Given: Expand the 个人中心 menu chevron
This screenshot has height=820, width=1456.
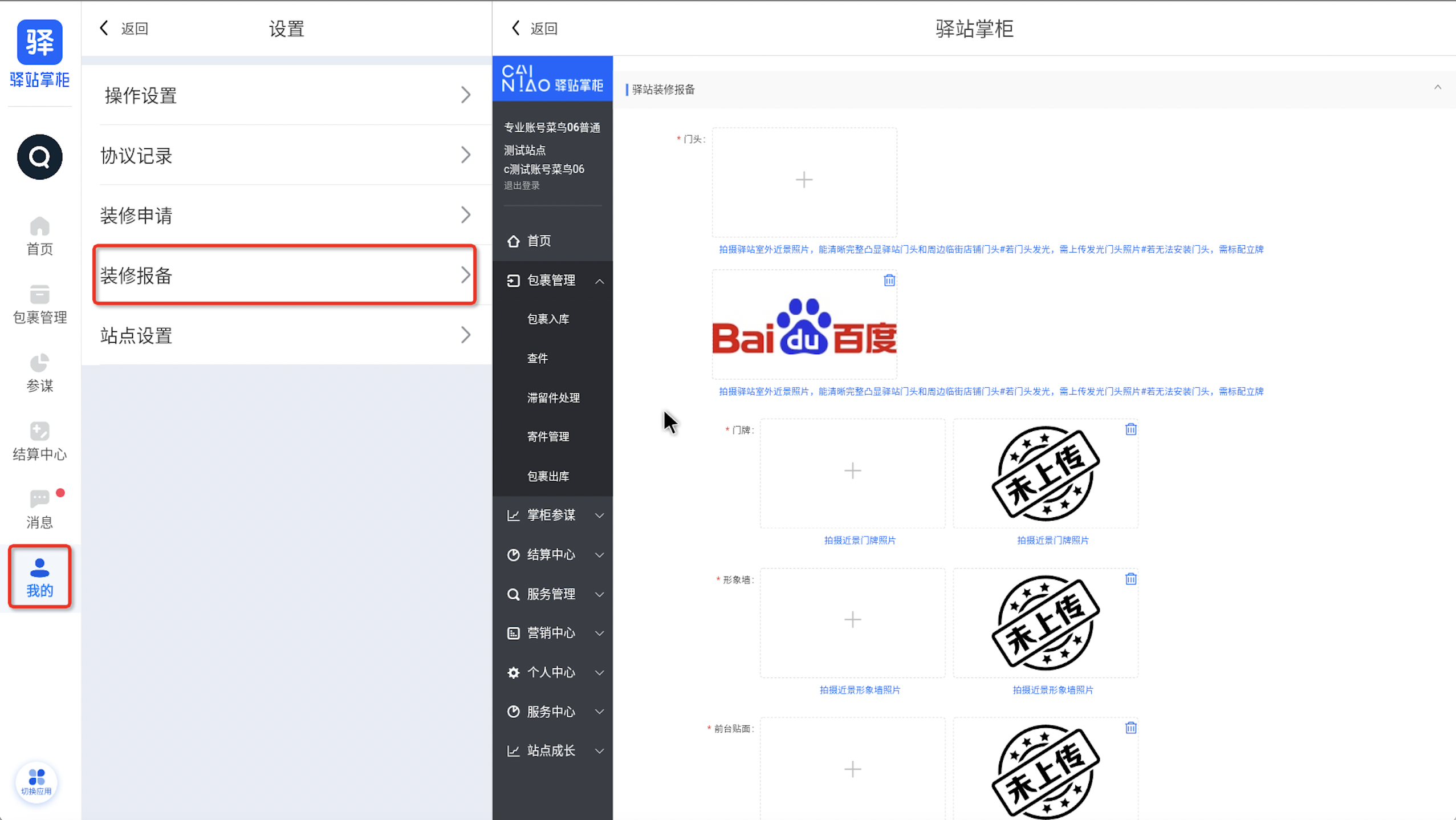Looking at the screenshot, I should pos(599,673).
